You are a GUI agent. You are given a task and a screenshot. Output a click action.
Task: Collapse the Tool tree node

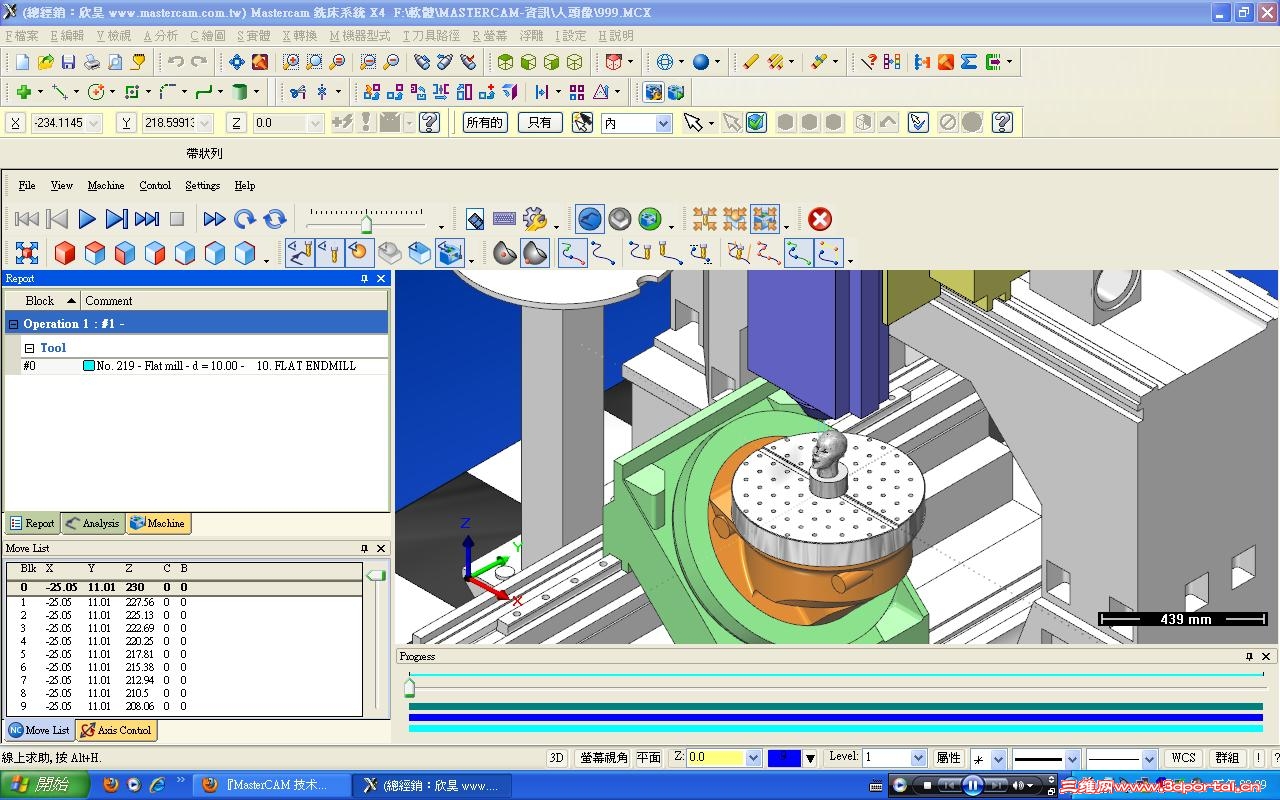click(29, 348)
